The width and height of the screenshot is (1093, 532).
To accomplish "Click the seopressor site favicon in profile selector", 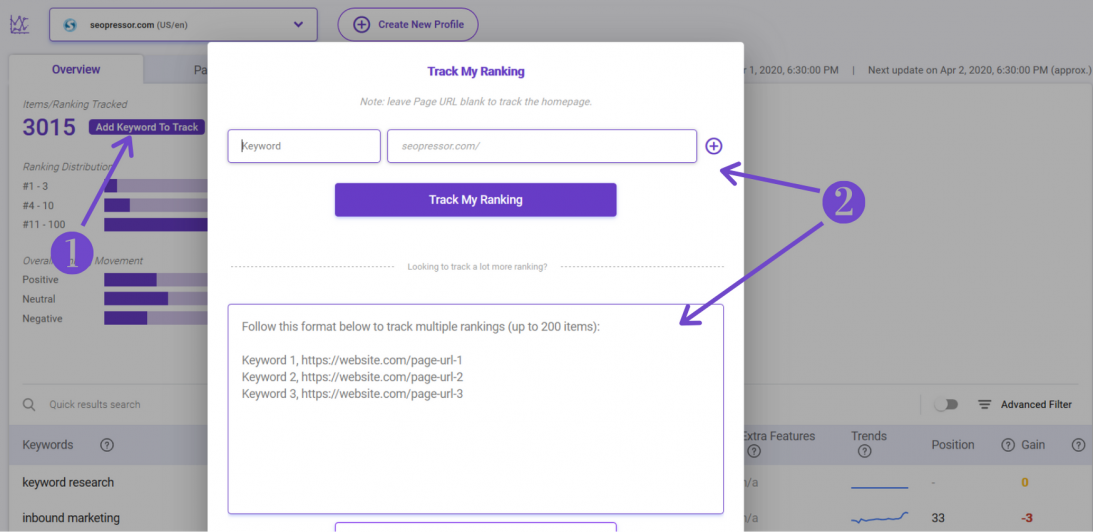I will pos(70,25).
